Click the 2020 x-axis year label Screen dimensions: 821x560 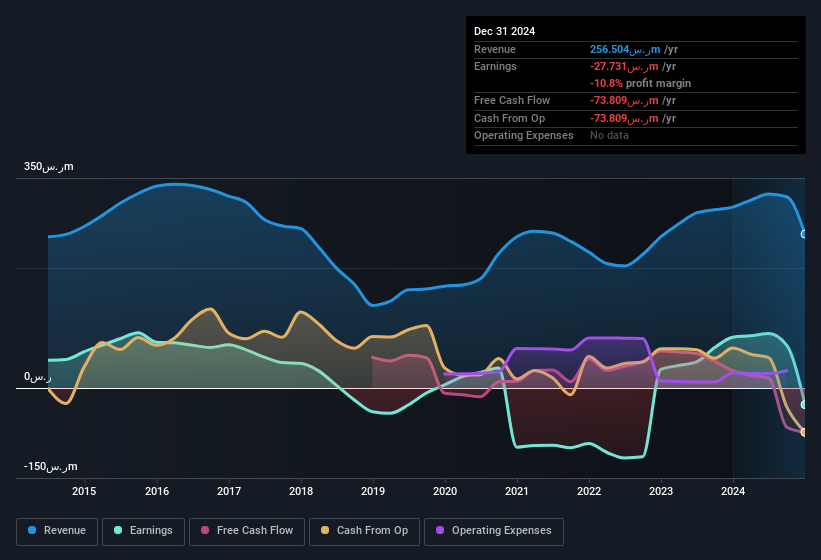pos(445,491)
